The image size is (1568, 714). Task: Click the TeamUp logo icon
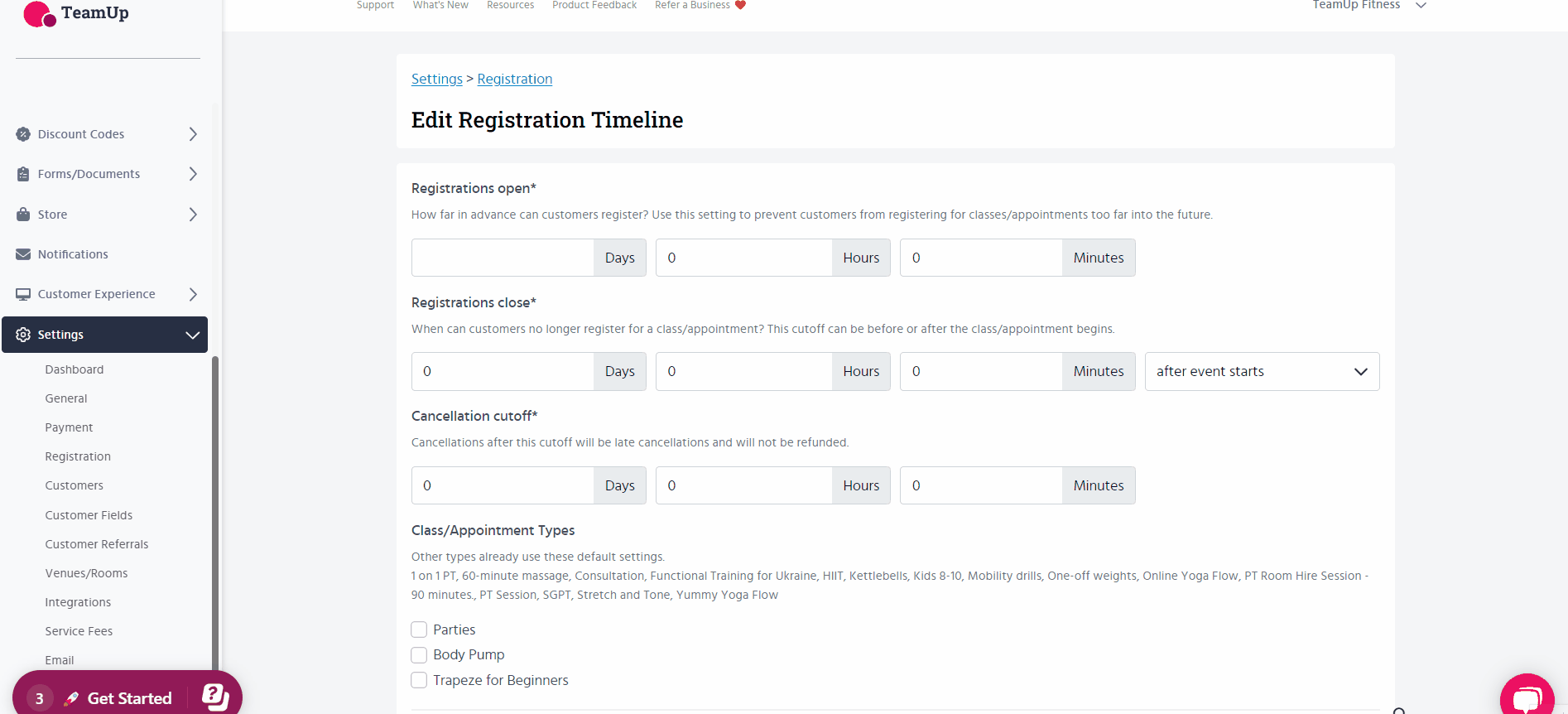39,14
